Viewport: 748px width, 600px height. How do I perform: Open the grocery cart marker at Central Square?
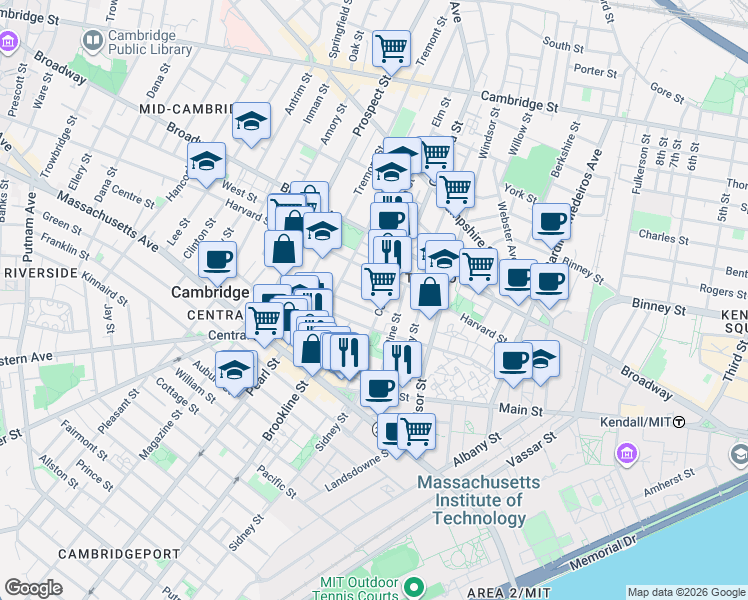pos(264,321)
